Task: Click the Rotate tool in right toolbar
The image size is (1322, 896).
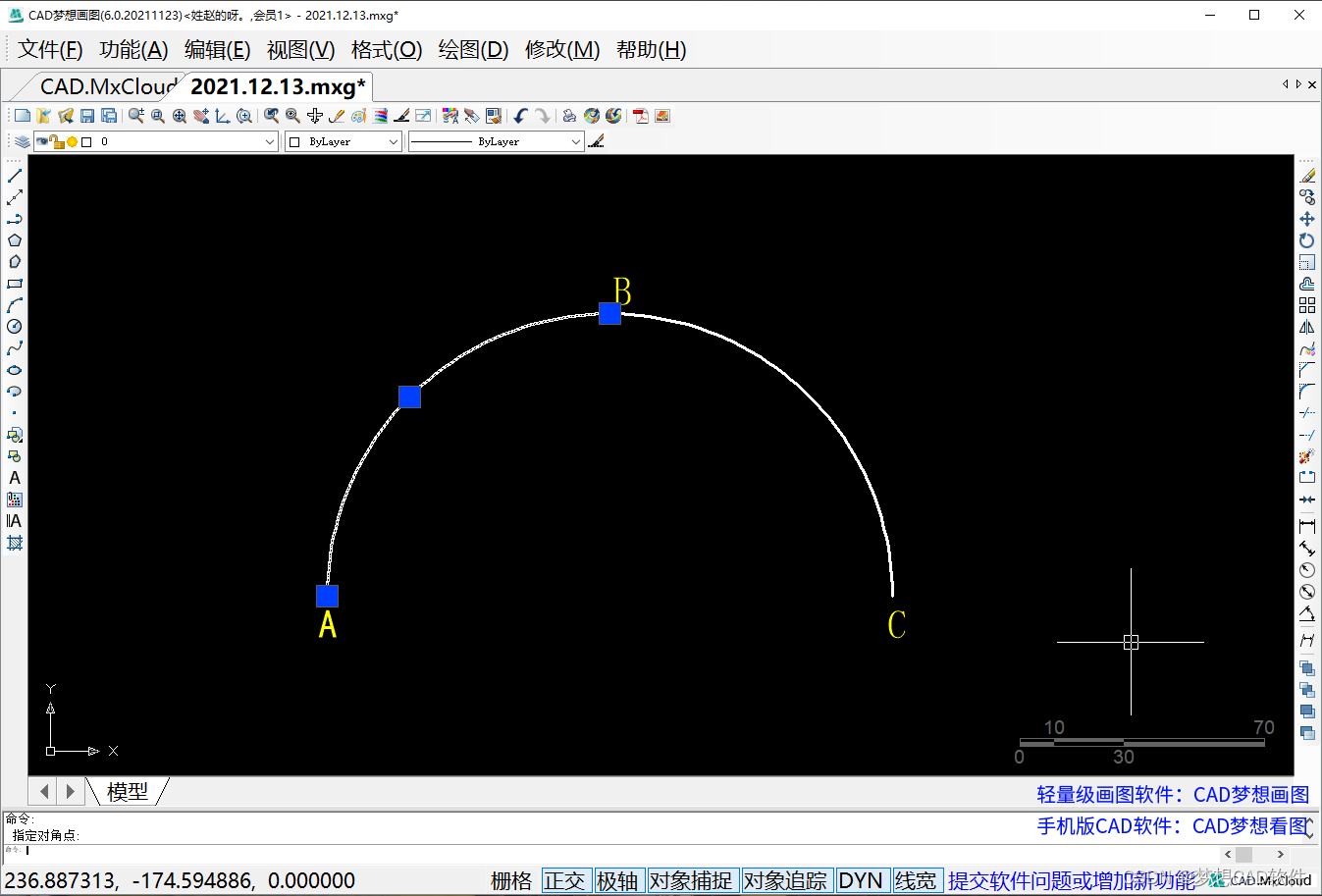Action: click(1307, 240)
